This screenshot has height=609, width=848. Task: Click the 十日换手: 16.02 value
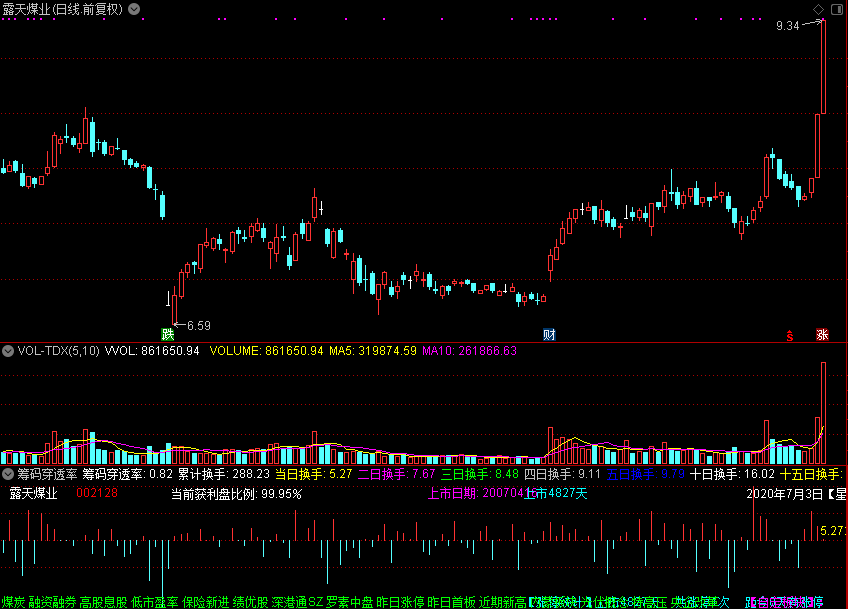click(x=732, y=474)
